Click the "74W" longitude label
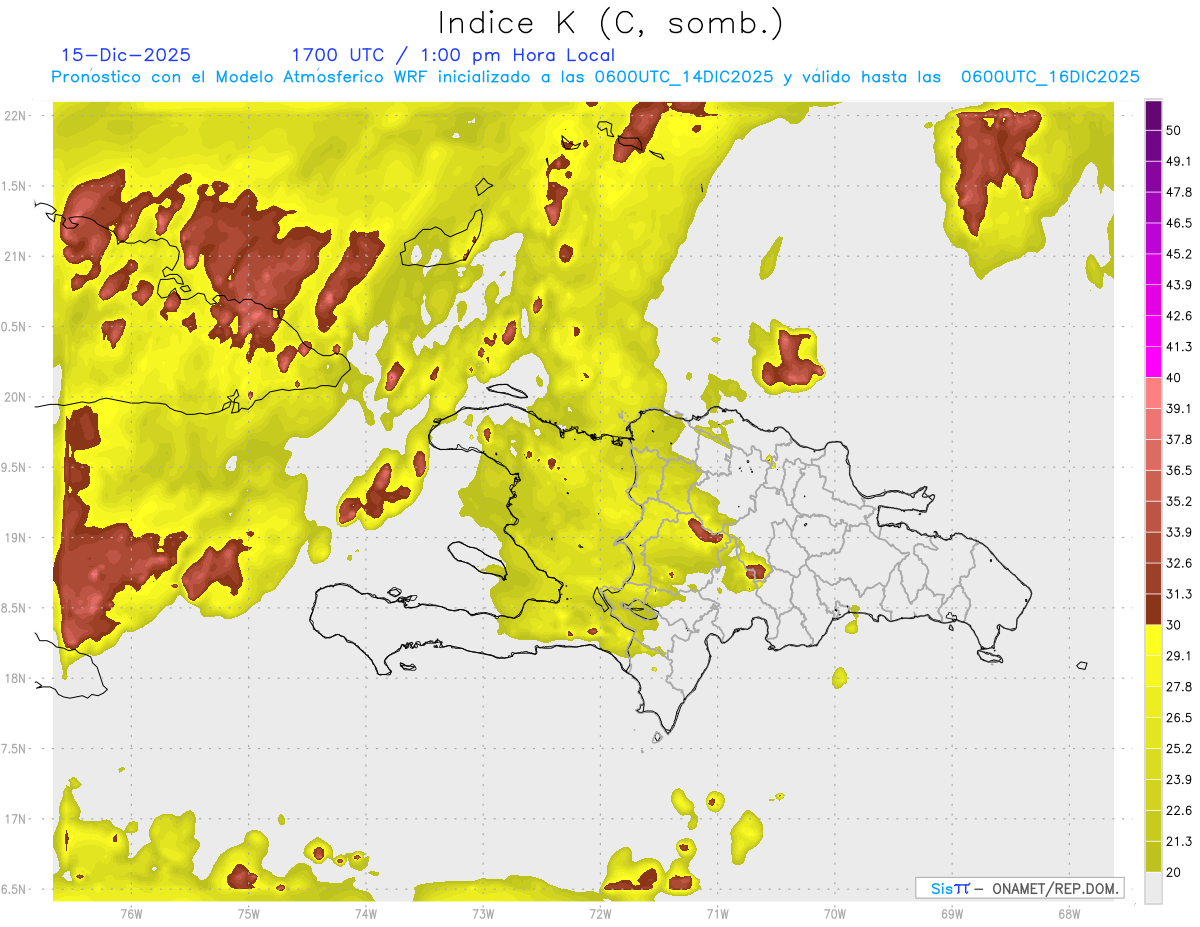1200x927 pixels. [x=366, y=913]
